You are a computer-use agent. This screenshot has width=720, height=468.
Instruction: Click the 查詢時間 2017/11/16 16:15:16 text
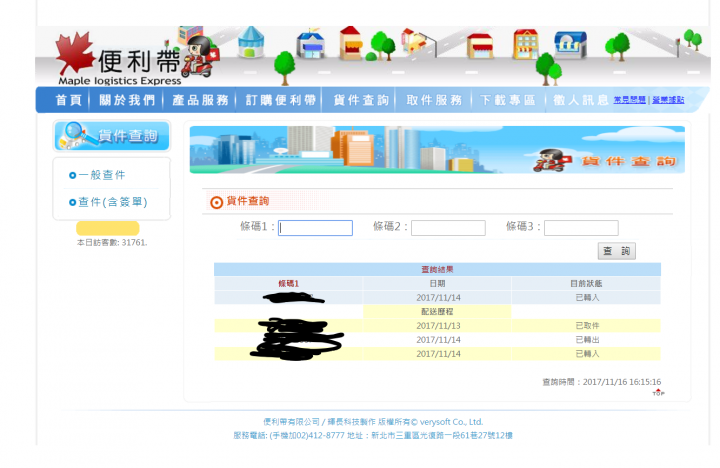point(602,382)
